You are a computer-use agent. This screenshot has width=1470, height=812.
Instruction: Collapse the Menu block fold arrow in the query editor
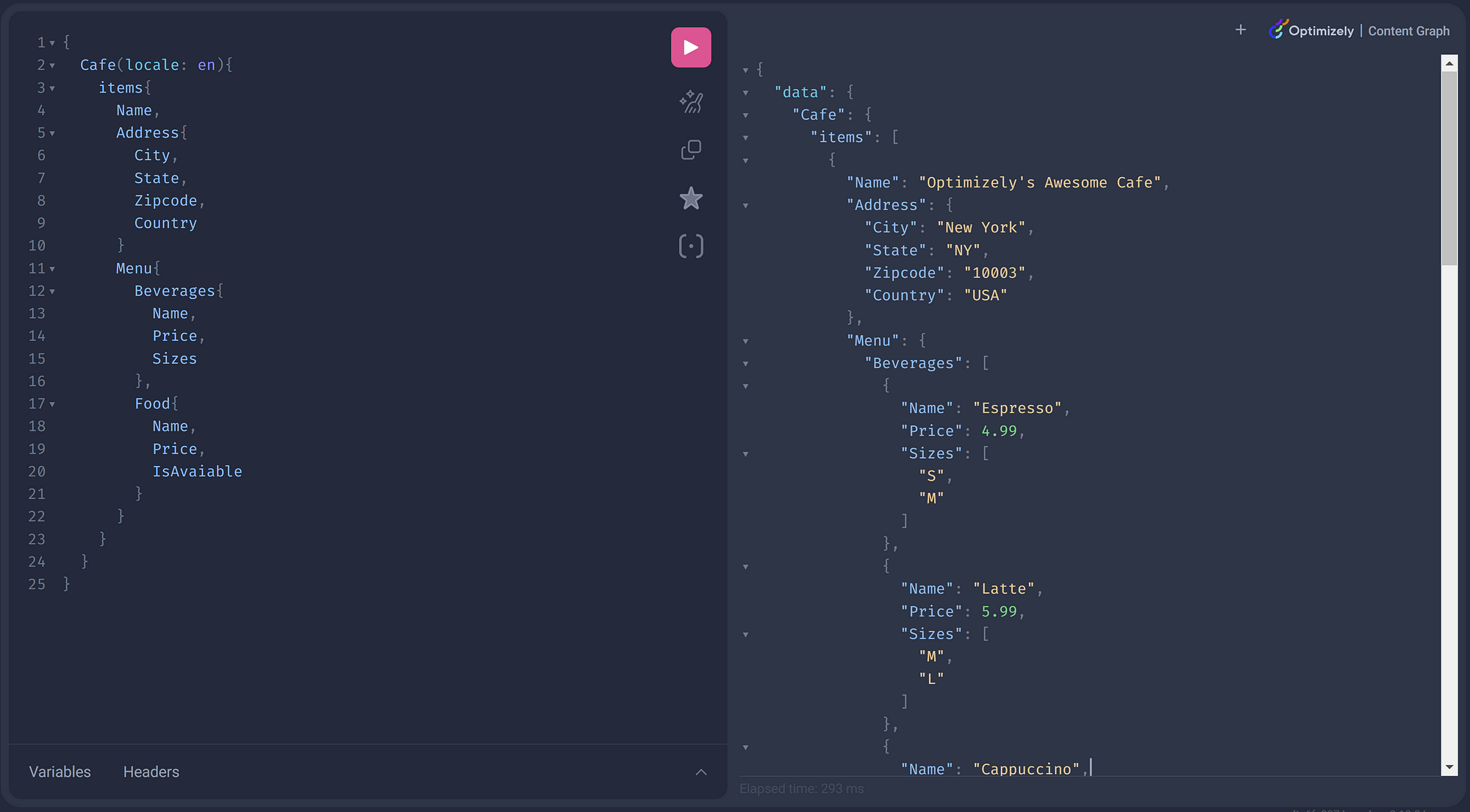click(52, 270)
